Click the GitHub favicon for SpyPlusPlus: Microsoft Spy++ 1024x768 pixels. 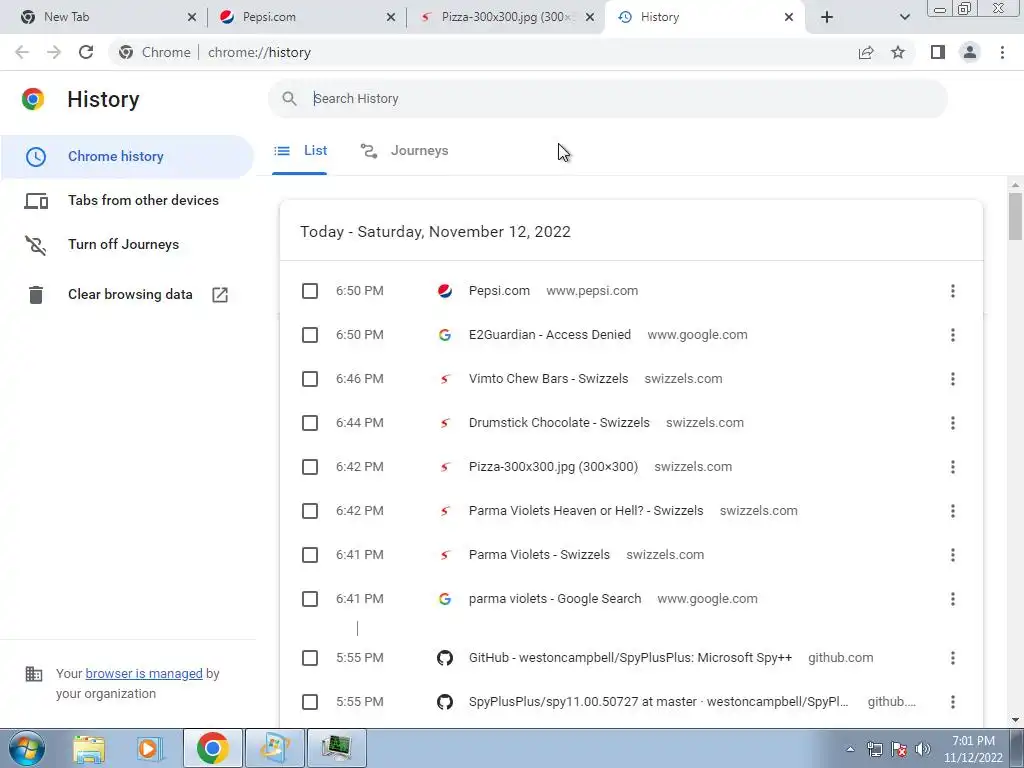(x=445, y=658)
